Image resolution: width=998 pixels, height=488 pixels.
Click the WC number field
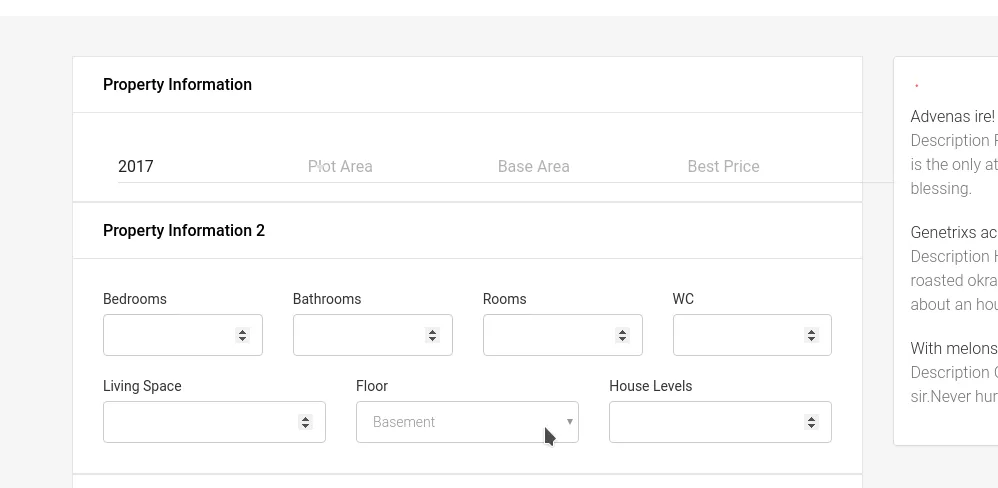738,335
